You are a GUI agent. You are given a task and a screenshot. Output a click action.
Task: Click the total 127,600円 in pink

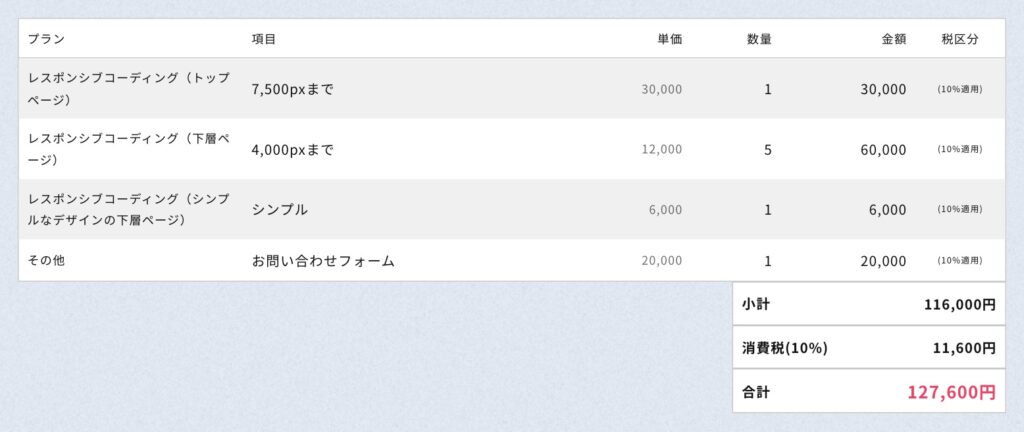pyautogui.click(x=951, y=392)
